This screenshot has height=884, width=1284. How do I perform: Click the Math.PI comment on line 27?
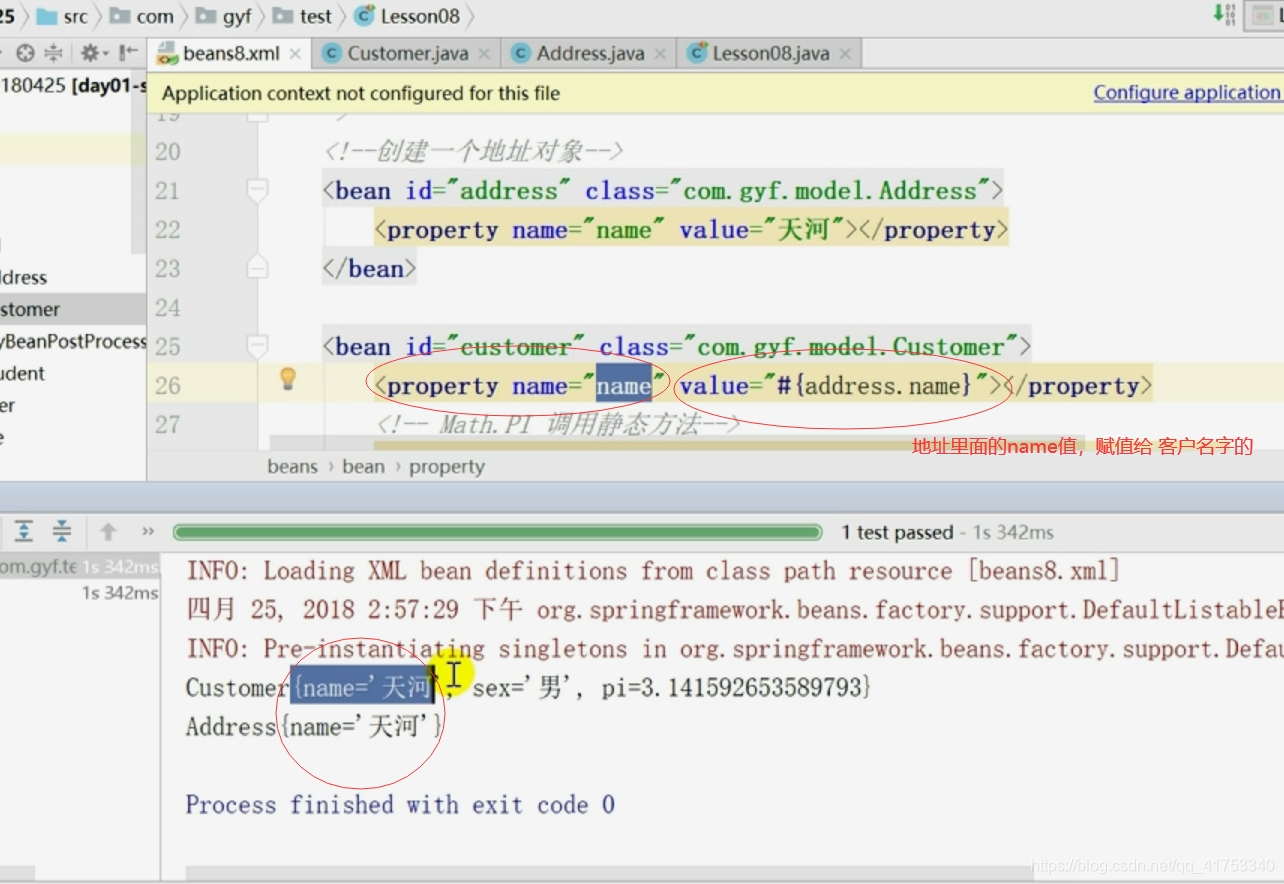pos(558,425)
